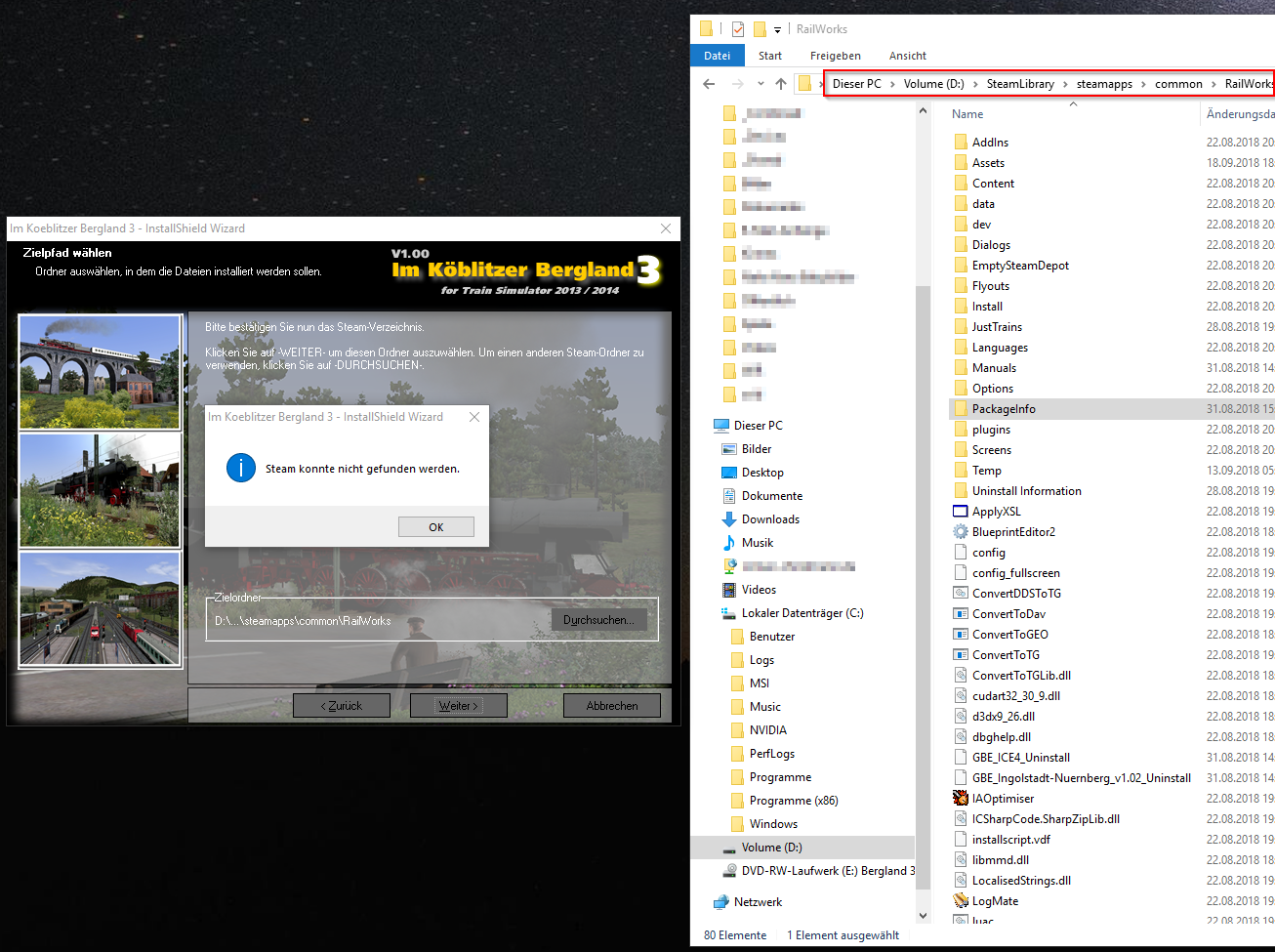
Task: Click the ConvertDDSToTG file icon
Action: click(x=961, y=594)
